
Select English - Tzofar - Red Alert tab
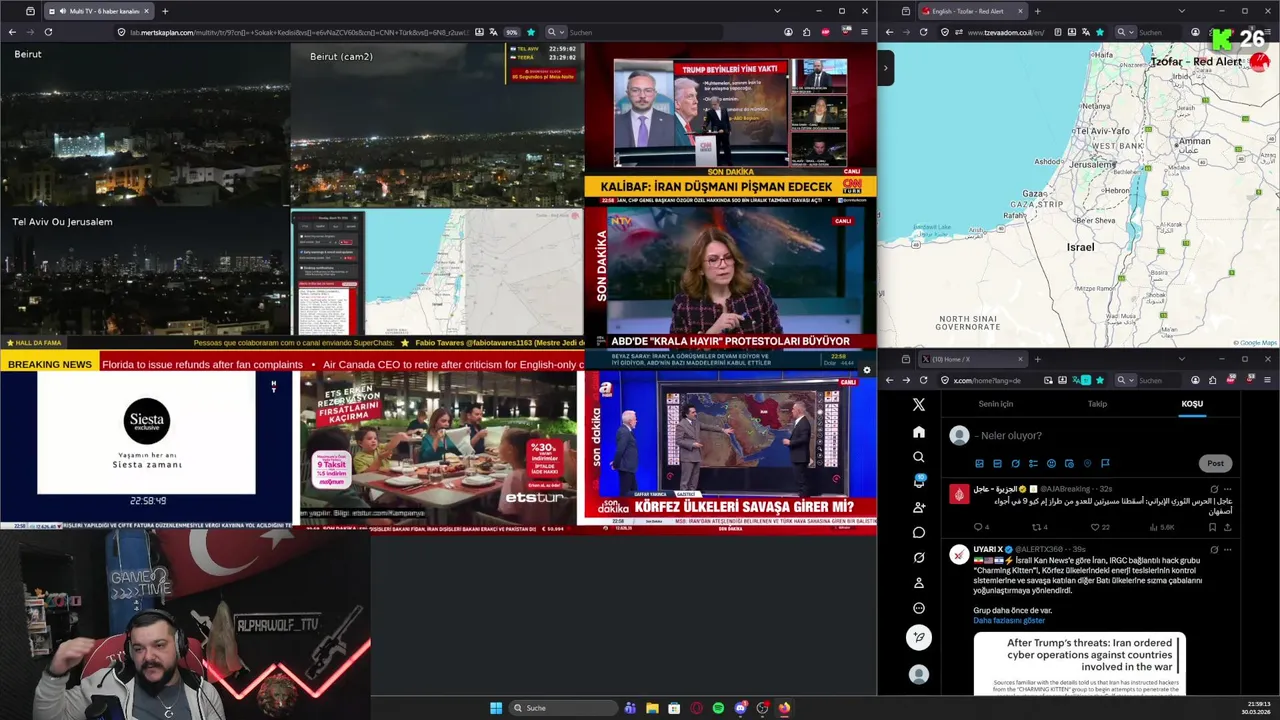[x=971, y=11]
